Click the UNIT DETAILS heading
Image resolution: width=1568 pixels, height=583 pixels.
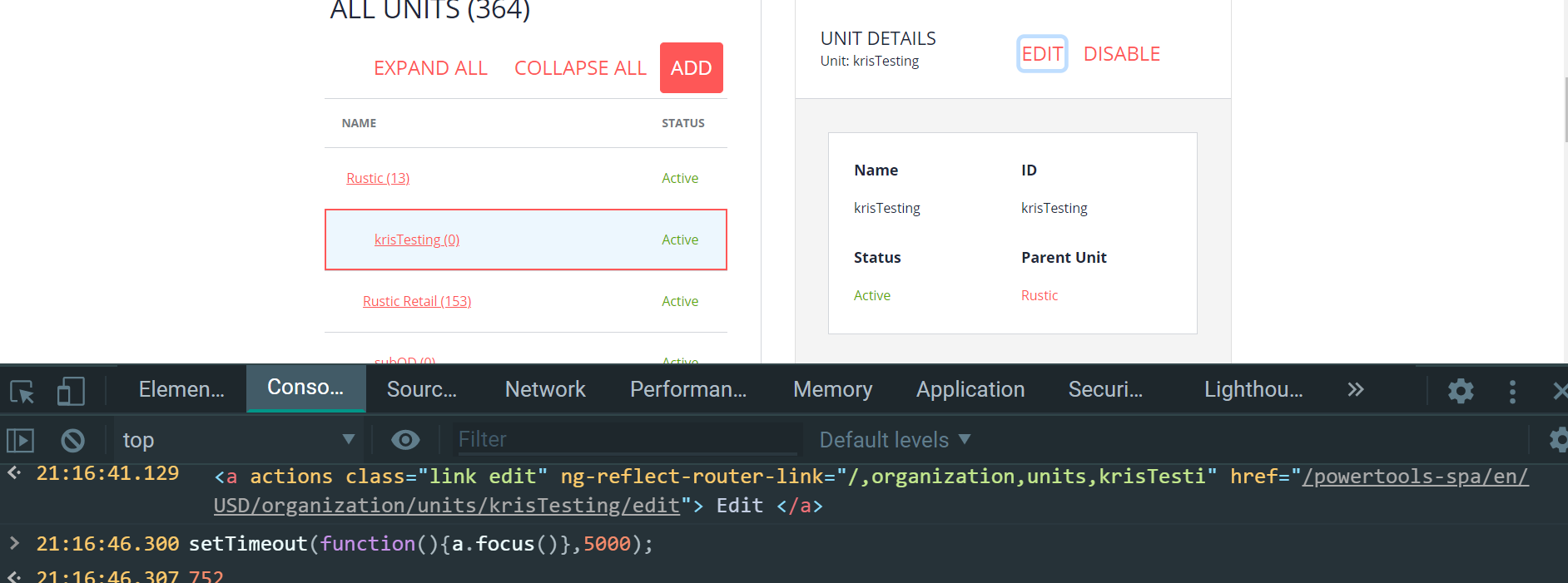coord(878,38)
